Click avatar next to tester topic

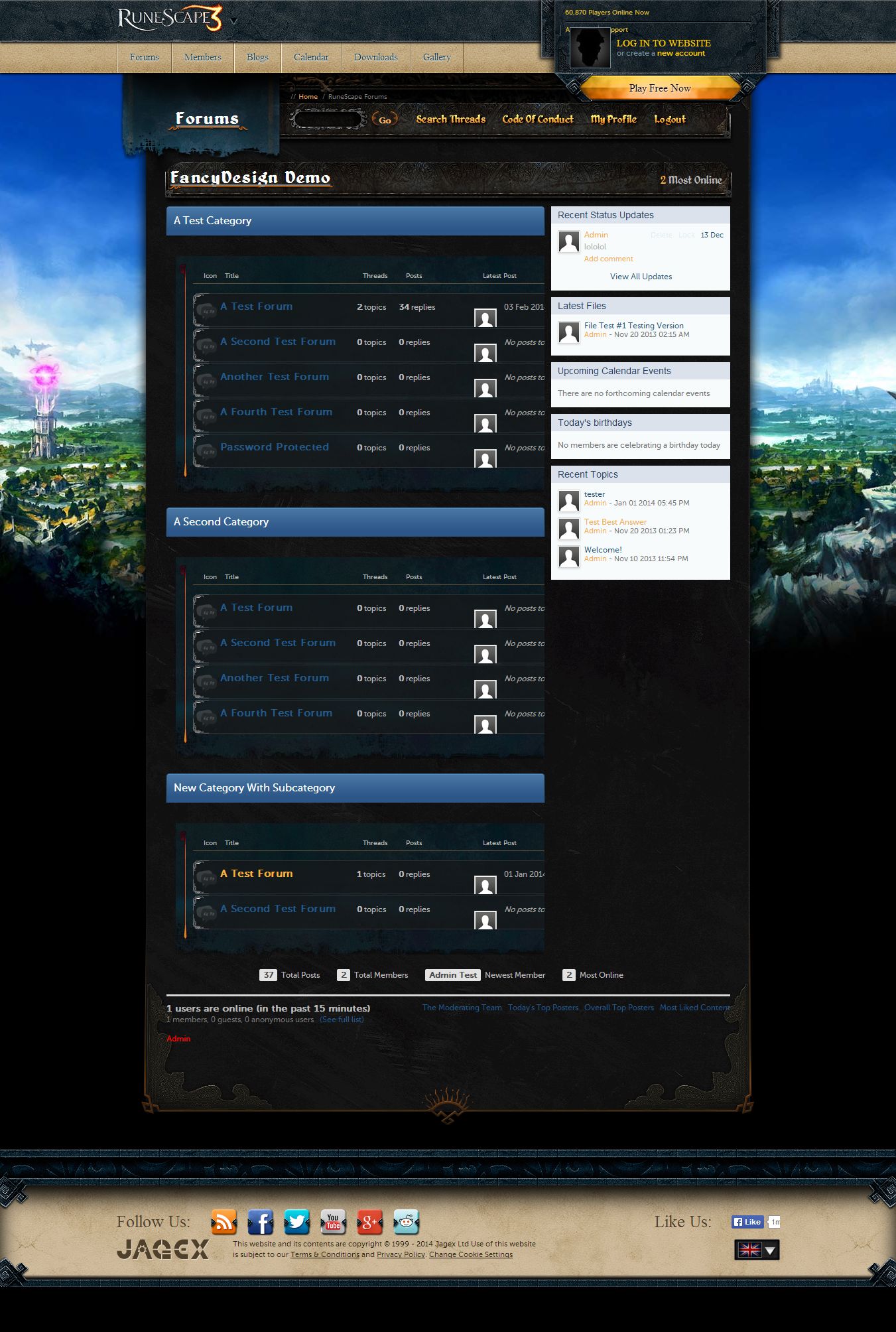click(x=568, y=501)
